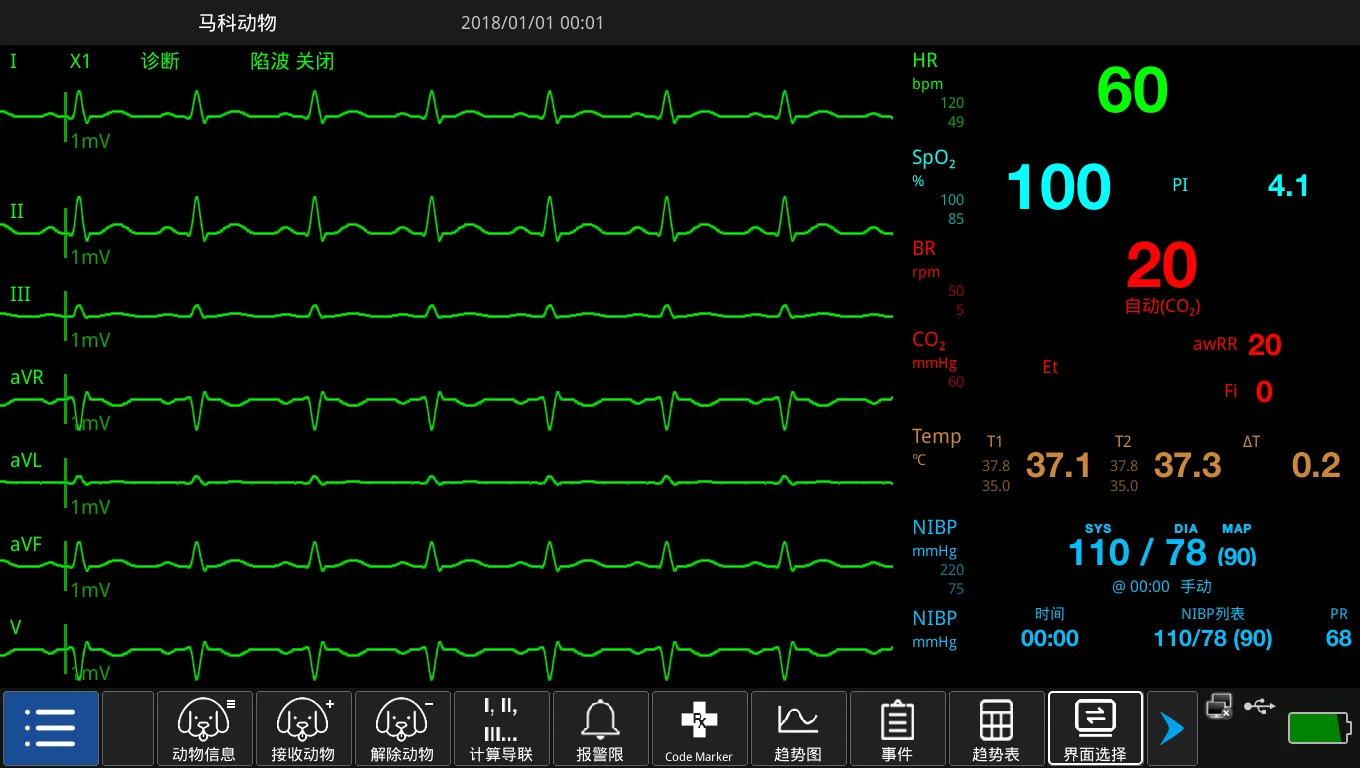The height and width of the screenshot is (768, 1360).
Task: Select the lead I waveform label
Action: (13, 62)
